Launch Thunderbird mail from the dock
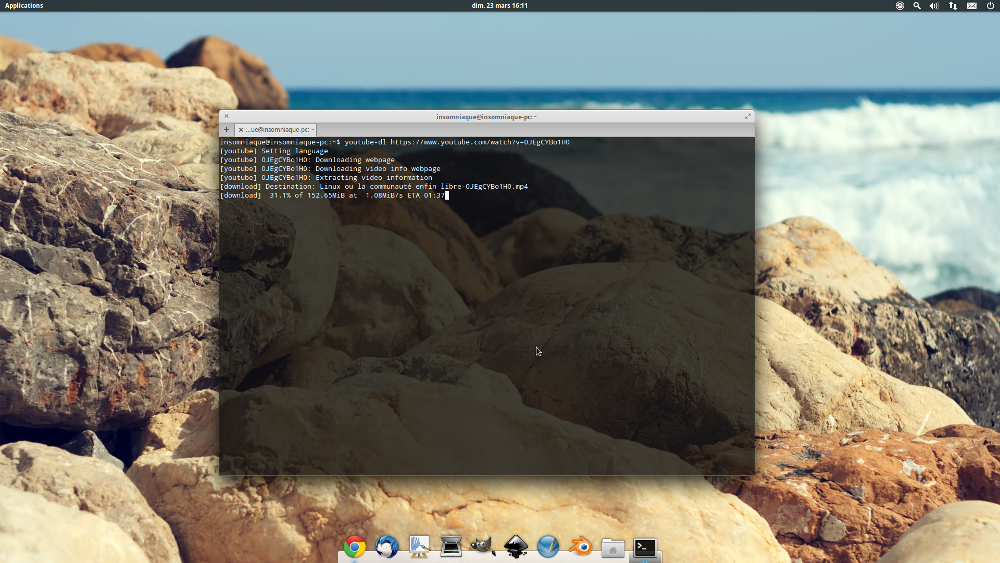 (386, 547)
